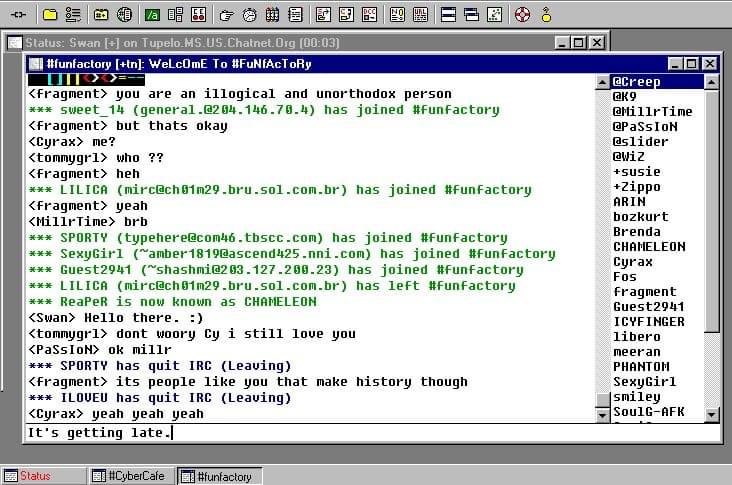Select +Zippo in the nick list
Viewport: 732px width, 485px height.
[657, 187]
